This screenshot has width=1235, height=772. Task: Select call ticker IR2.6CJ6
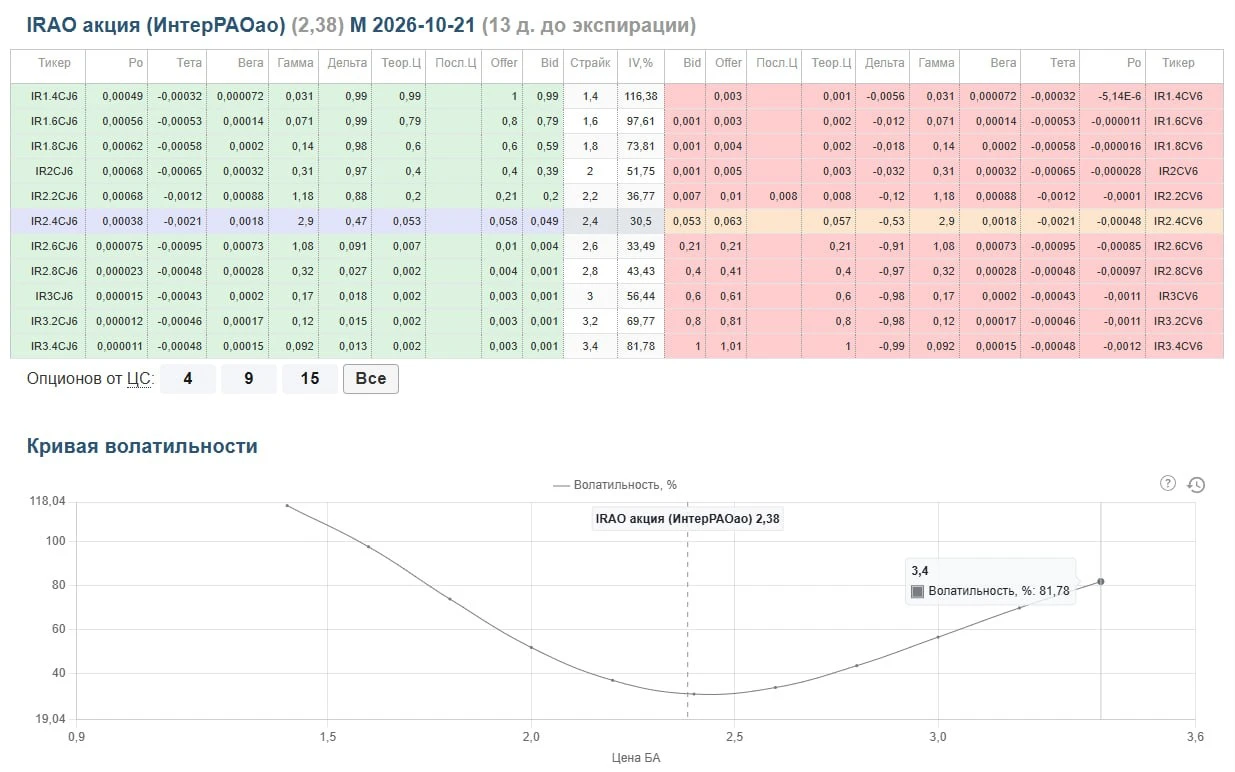pos(54,246)
